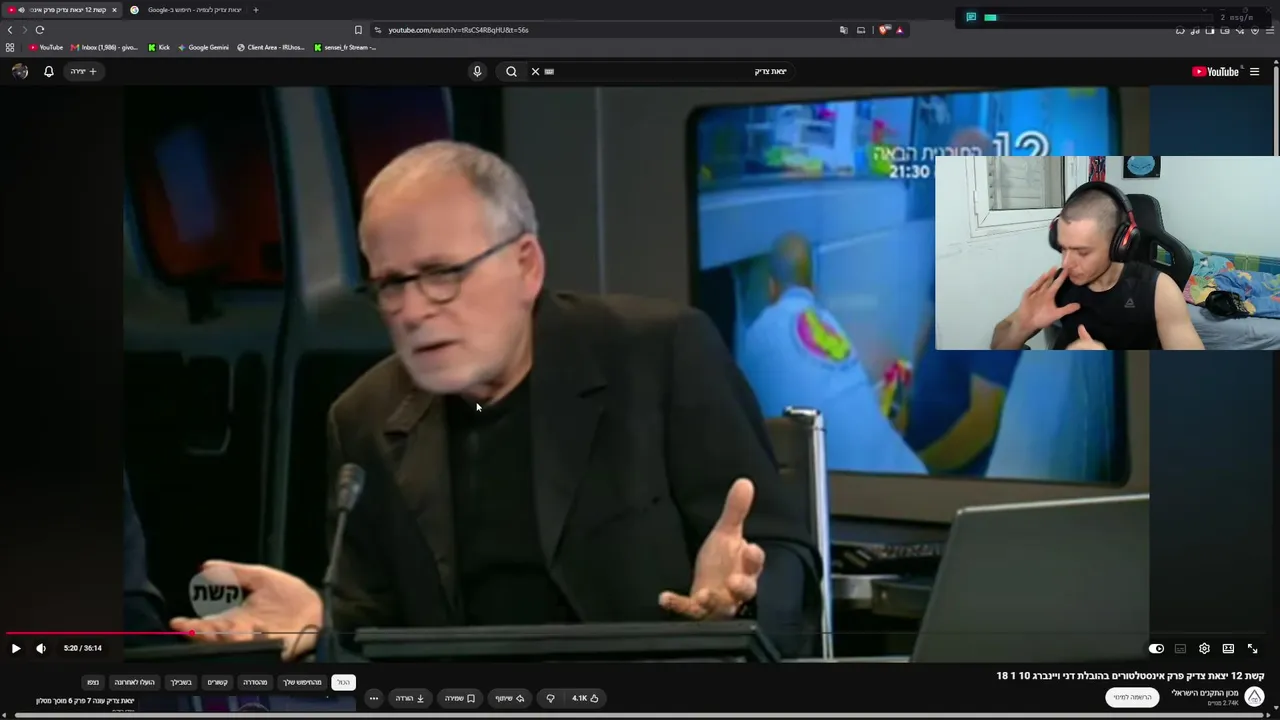Click the video title text
This screenshot has height=720, width=1280.
point(1130,676)
